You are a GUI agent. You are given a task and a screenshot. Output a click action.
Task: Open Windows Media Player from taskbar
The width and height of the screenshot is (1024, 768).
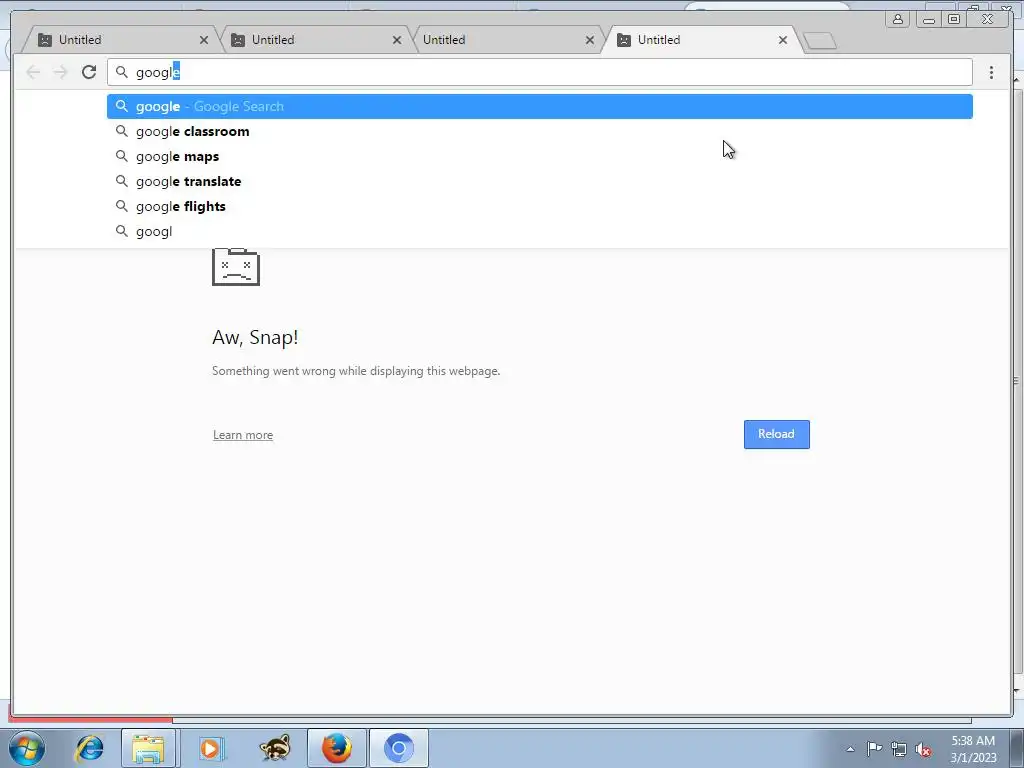[210, 748]
